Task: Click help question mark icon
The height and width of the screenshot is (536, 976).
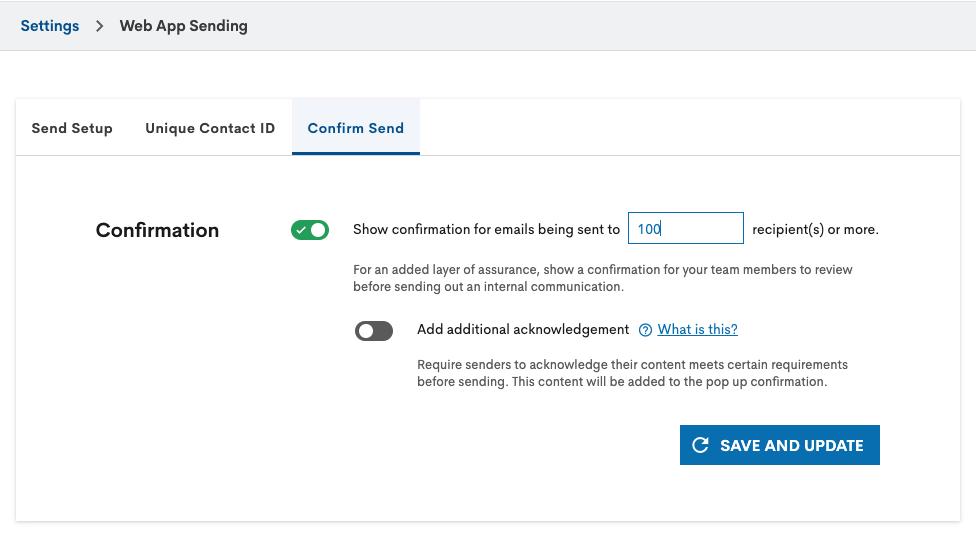Action: tap(645, 330)
